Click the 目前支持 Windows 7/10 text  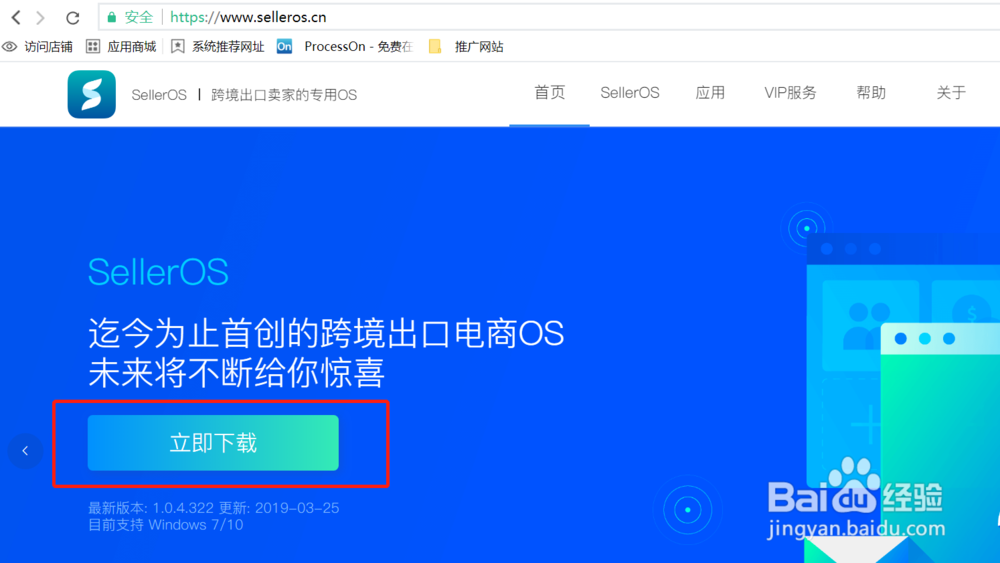[x=166, y=525]
